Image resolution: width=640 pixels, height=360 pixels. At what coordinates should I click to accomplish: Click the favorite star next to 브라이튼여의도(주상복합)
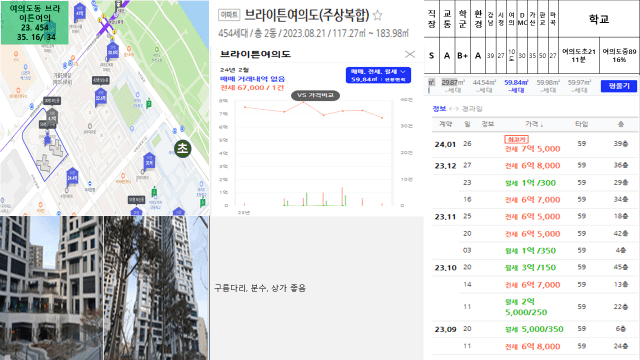(x=378, y=16)
